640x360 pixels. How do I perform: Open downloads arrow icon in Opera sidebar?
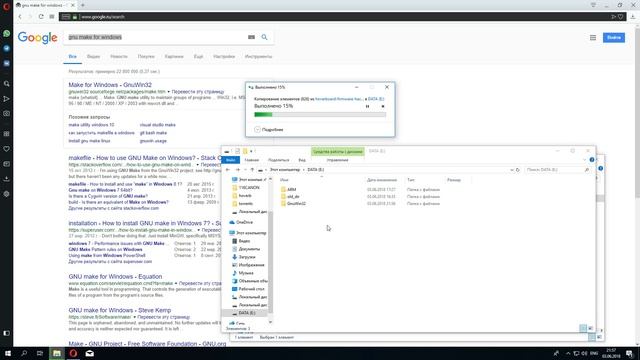pos(7,179)
